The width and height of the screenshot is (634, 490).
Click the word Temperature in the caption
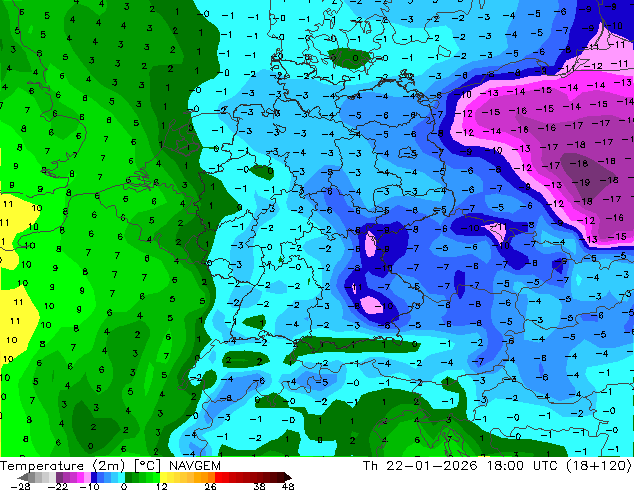click(42, 466)
